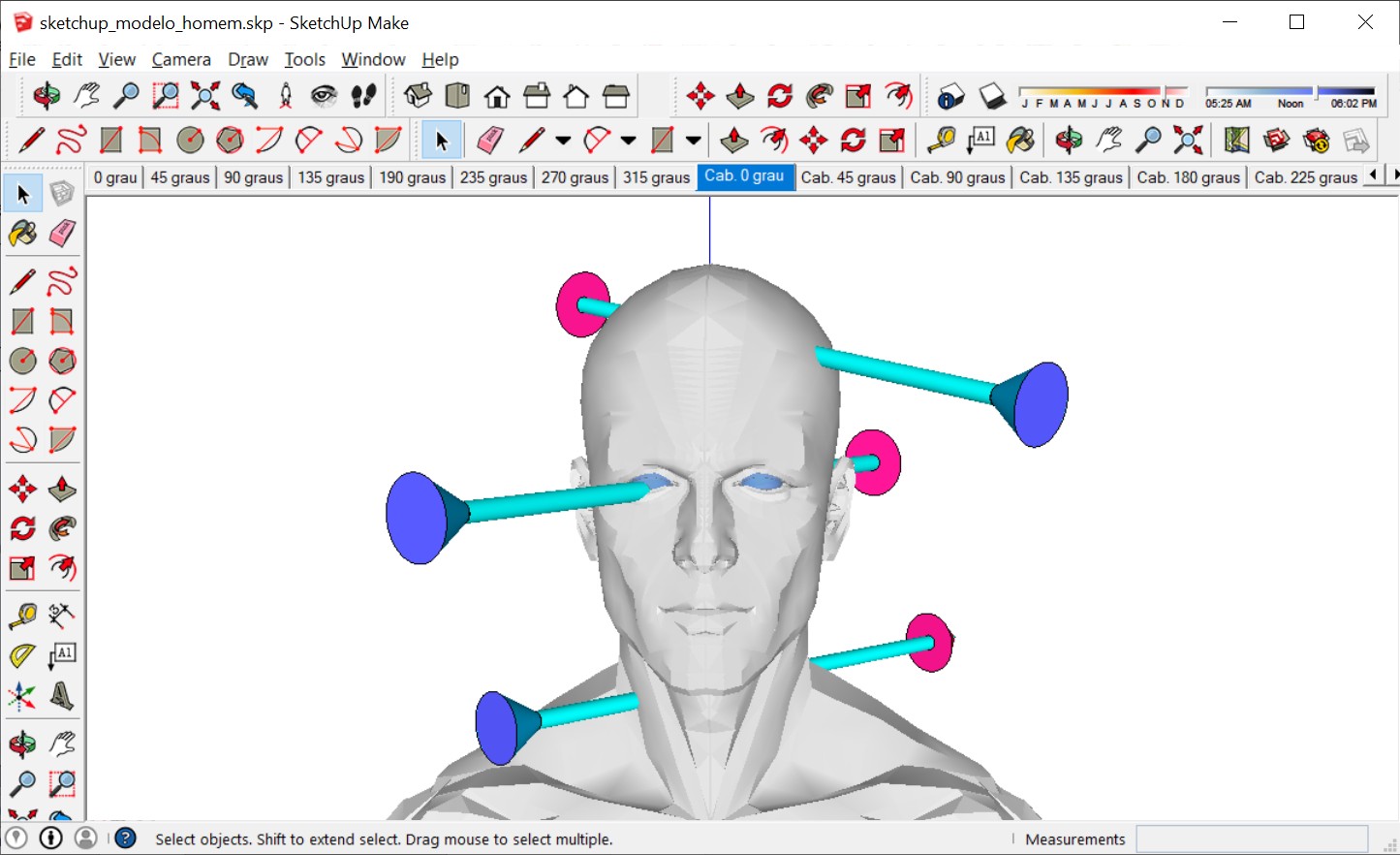Open the Window menu
The image size is (1400, 855).
point(373,59)
